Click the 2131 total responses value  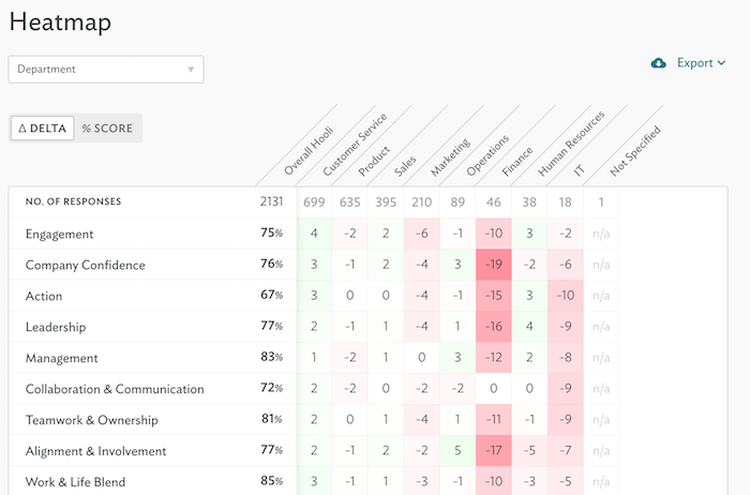[271, 202]
